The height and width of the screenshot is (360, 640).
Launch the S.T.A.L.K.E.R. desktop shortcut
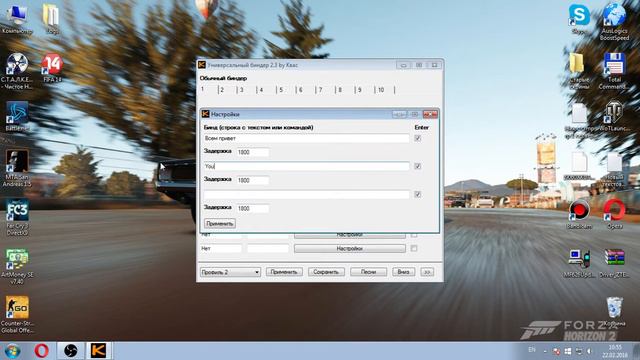click(x=17, y=70)
